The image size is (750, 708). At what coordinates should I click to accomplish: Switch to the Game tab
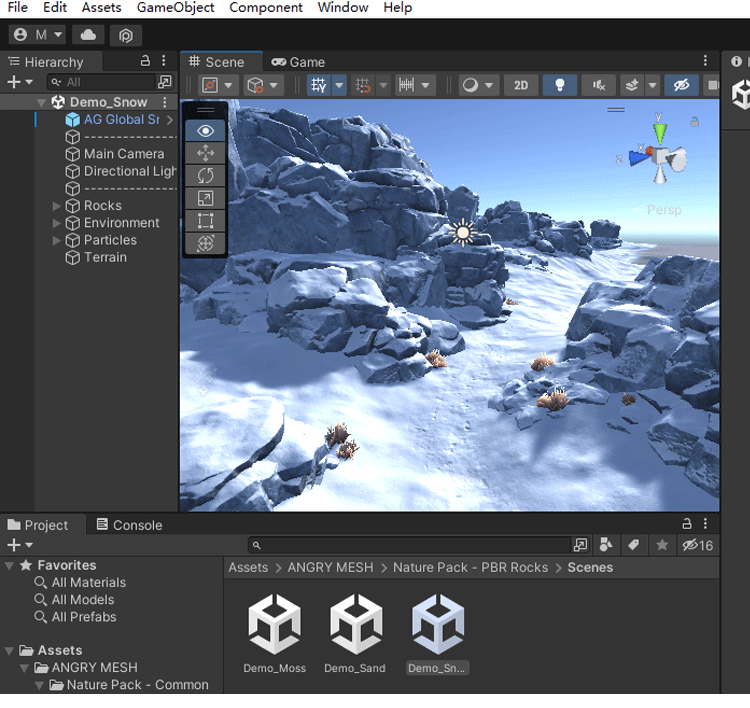point(299,62)
